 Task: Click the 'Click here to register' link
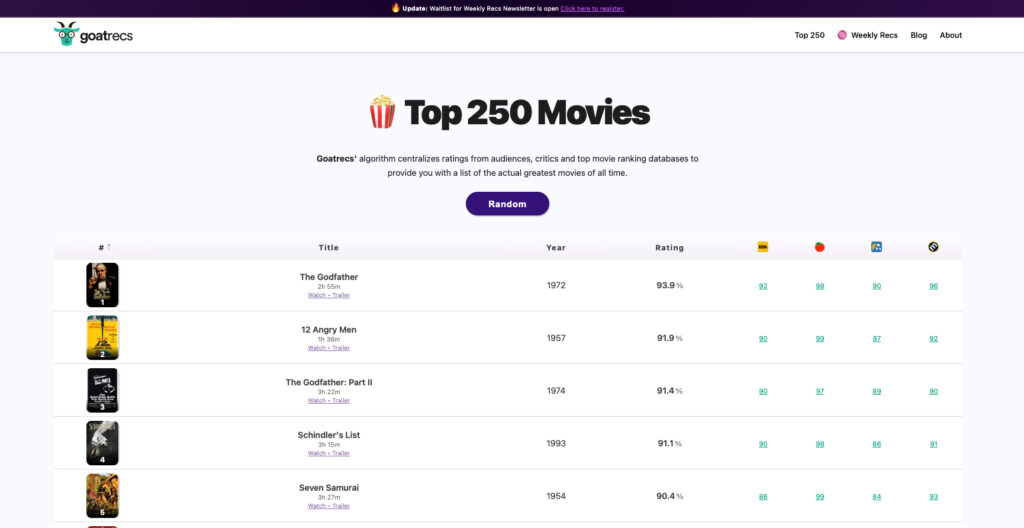(x=592, y=8)
